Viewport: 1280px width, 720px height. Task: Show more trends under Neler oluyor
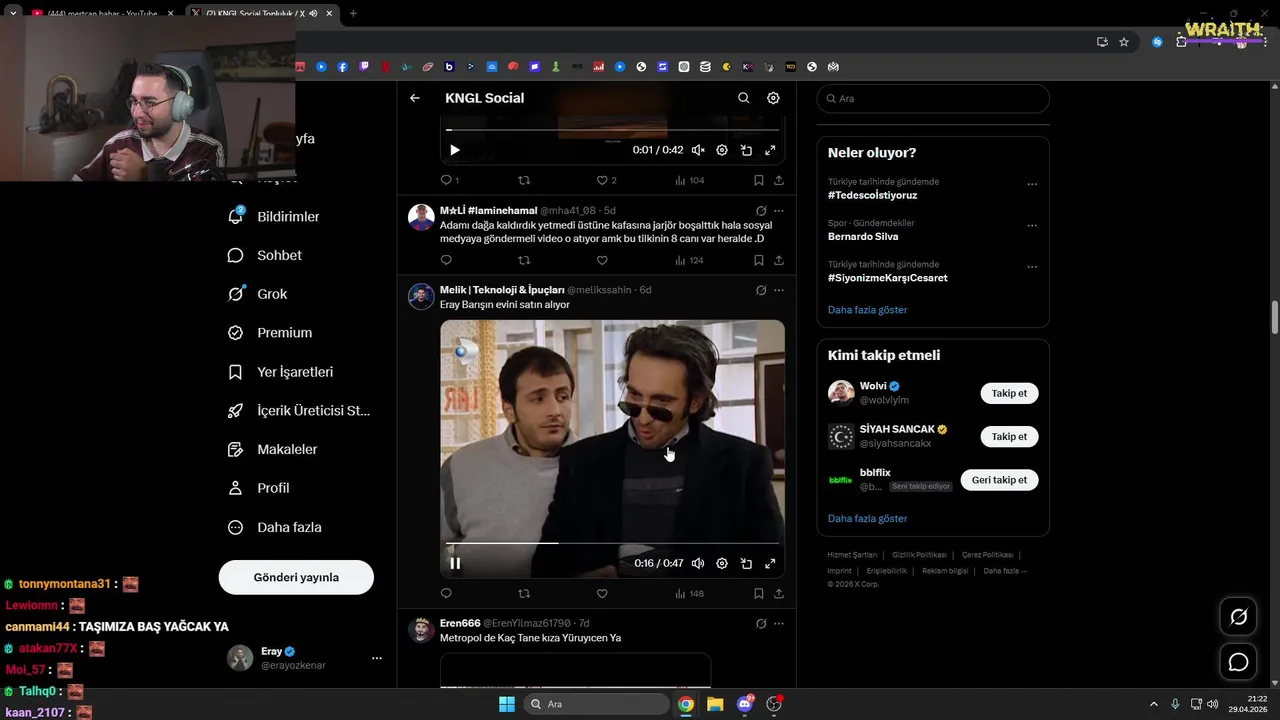pos(867,310)
